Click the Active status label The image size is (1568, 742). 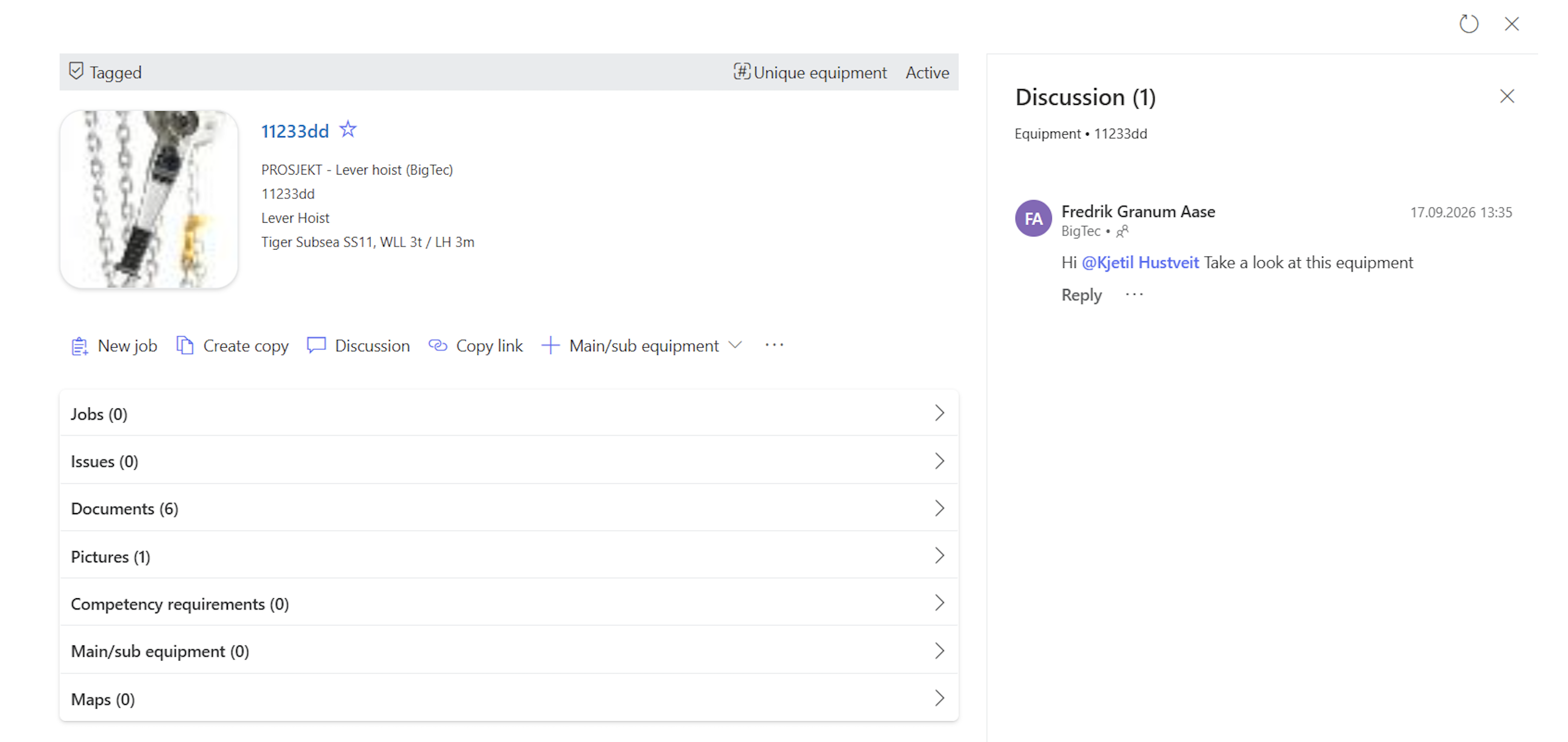tap(927, 72)
